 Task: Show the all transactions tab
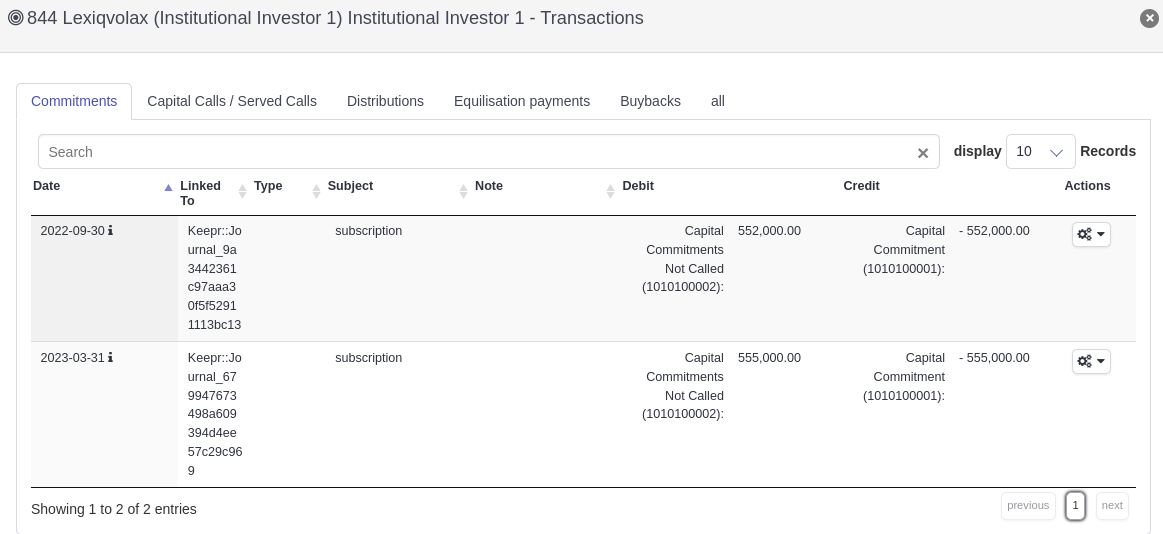tap(718, 101)
